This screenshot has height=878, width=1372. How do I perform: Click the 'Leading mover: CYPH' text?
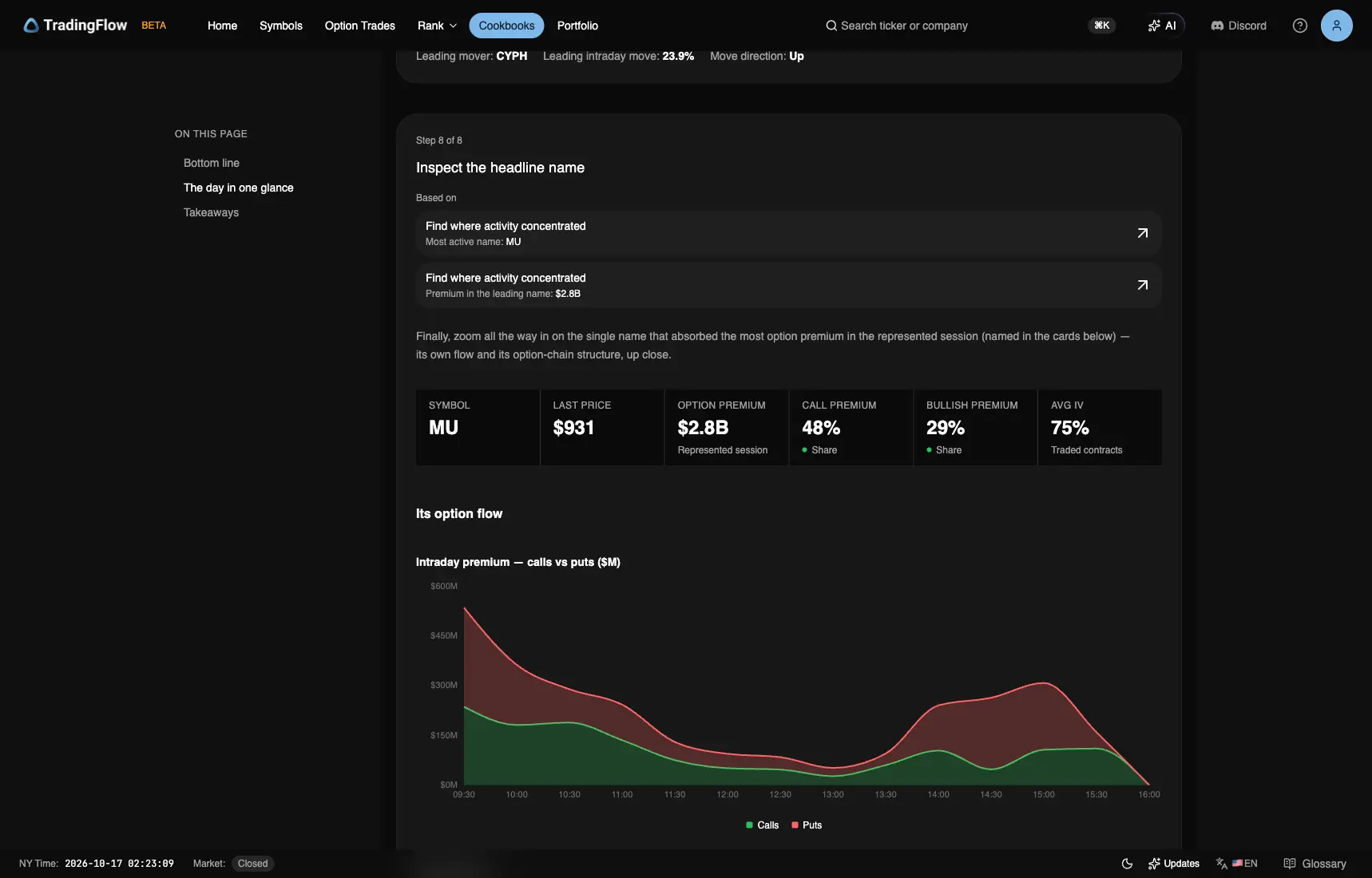tap(471, 56)
